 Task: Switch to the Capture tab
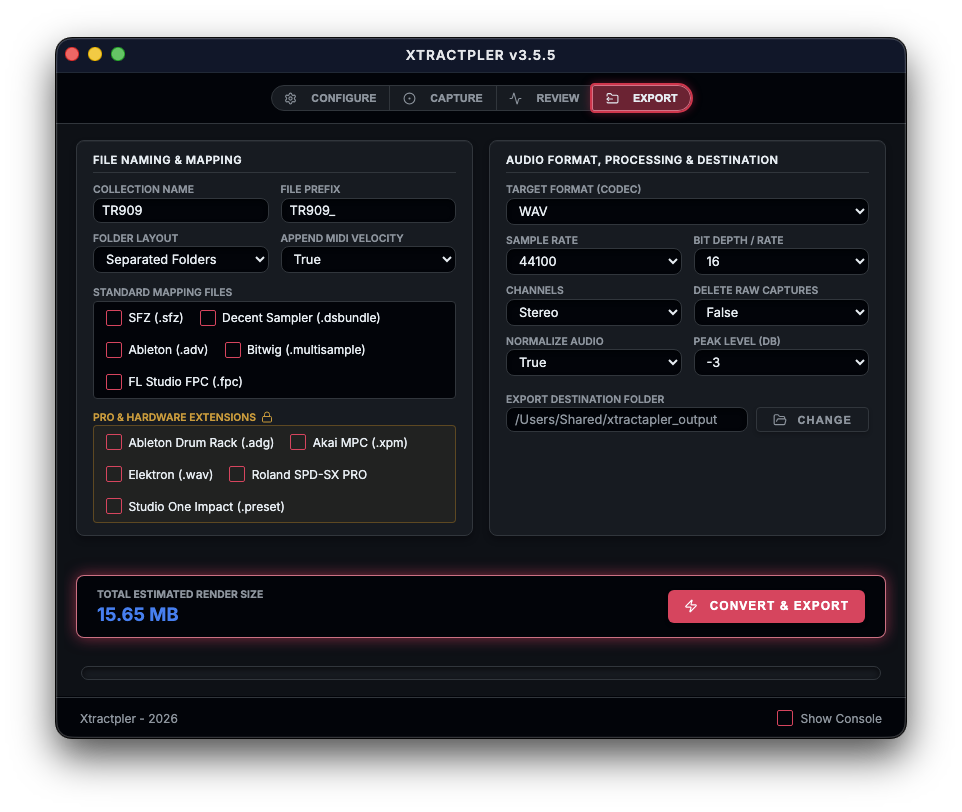click(444, 98)
